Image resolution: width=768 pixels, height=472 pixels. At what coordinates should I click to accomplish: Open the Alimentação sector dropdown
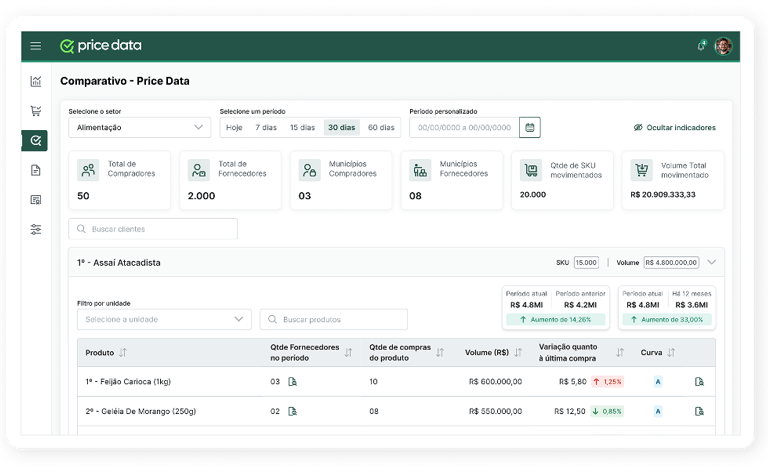click(140, 127)
